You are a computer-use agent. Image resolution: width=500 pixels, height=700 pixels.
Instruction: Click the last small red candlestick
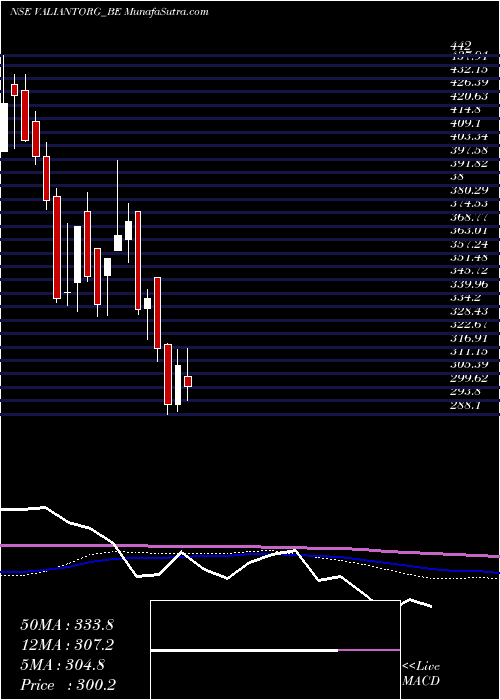tap(188, 381)
